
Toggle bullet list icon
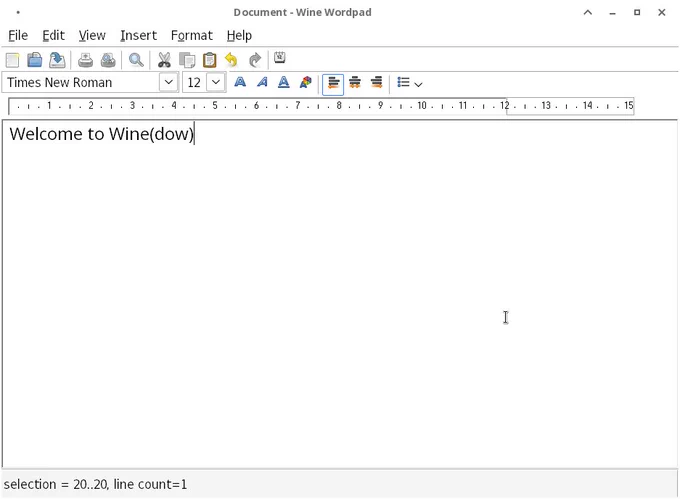pos(403,82)
